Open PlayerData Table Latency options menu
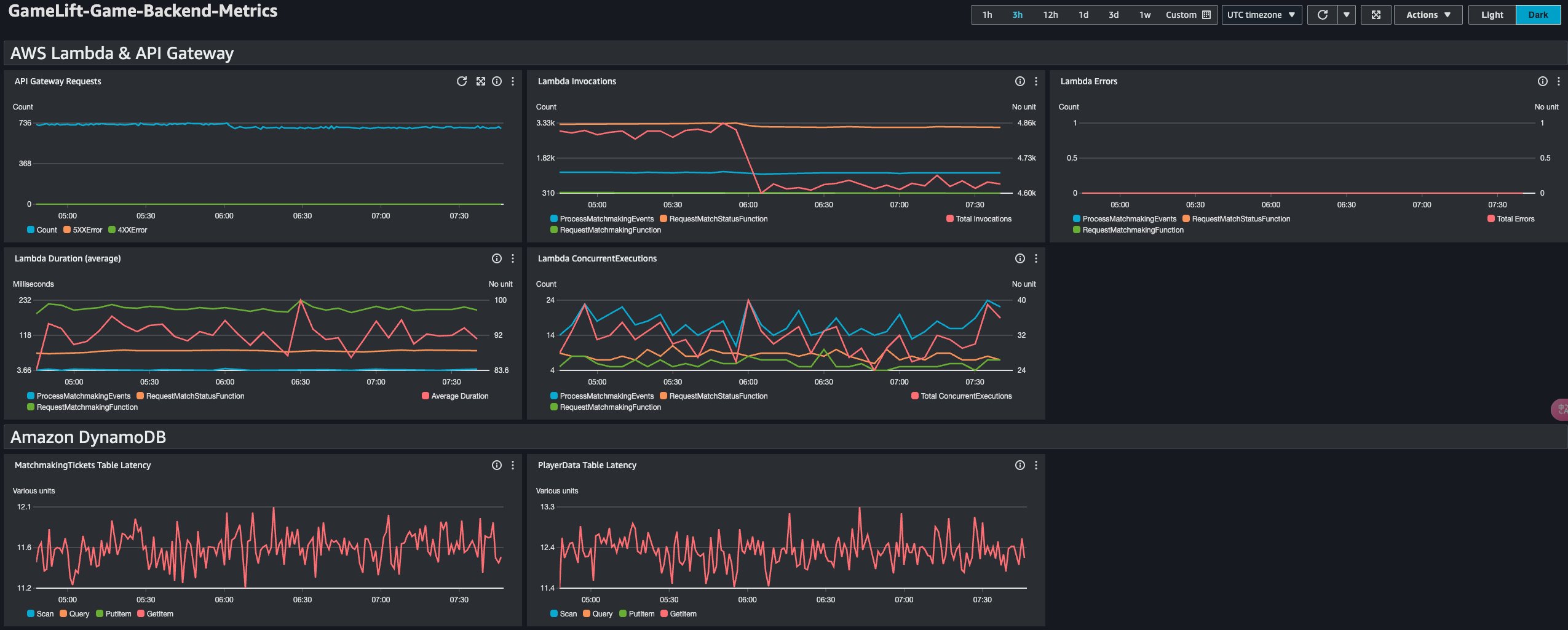 pos(1036,465)
